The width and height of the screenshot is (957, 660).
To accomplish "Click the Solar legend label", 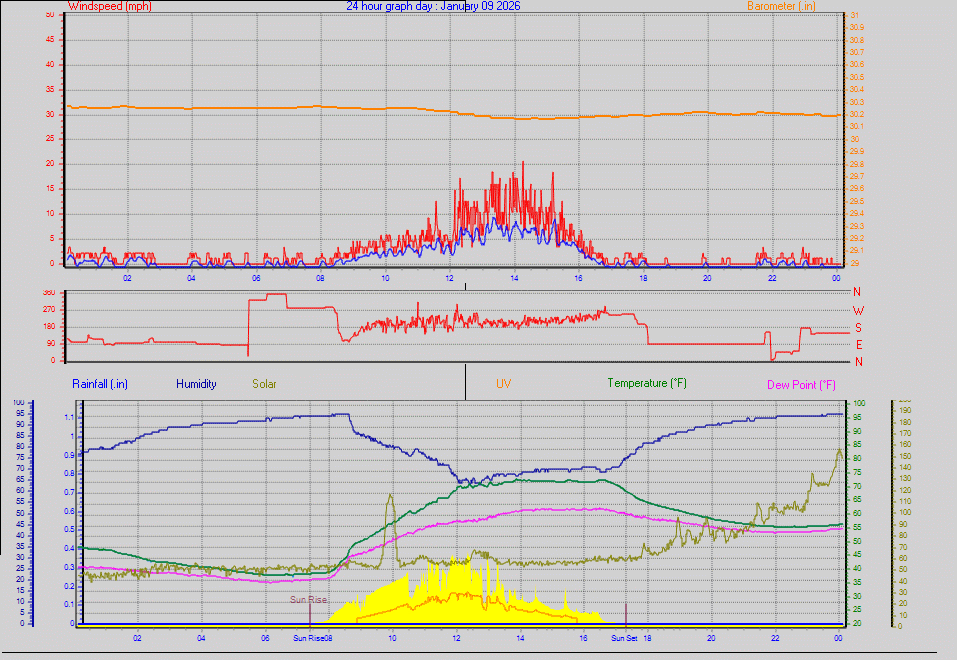I will (x=264, y=383).
